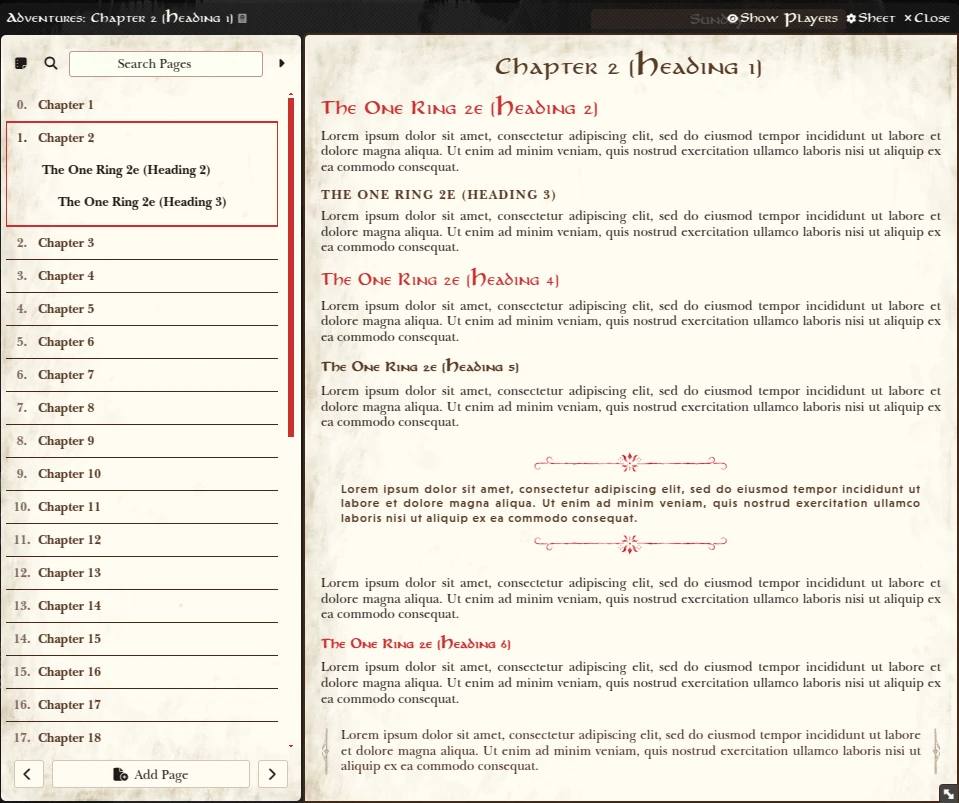The width and height of the screenshot is (959, 803).
Task: Jump to The One Ring 2e (Heading 2)
Action: 126,170
